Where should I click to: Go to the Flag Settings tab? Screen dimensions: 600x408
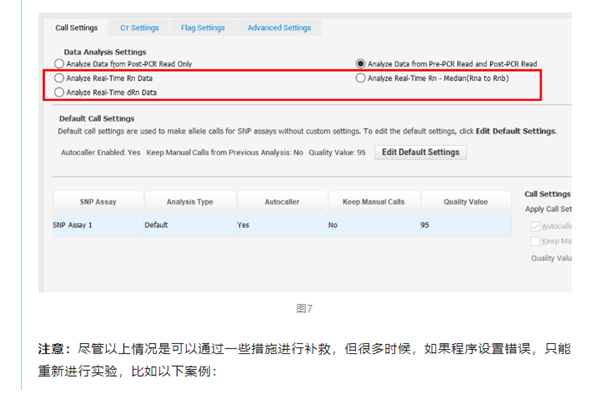click(x=203, y=28)
